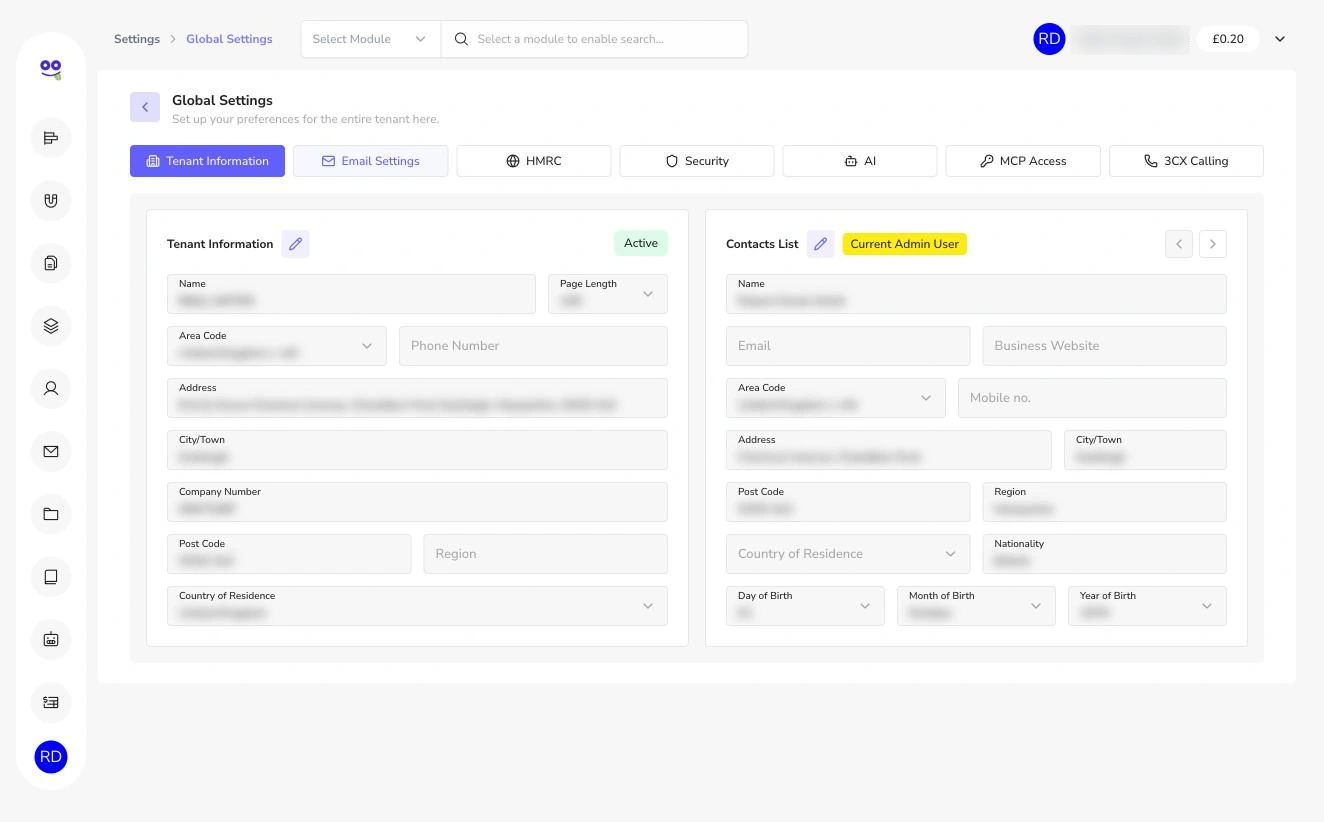Screen dimensions: 1324x822
Task: Open the Contacts List Area Code dropdown
Action: pos(836,398)
